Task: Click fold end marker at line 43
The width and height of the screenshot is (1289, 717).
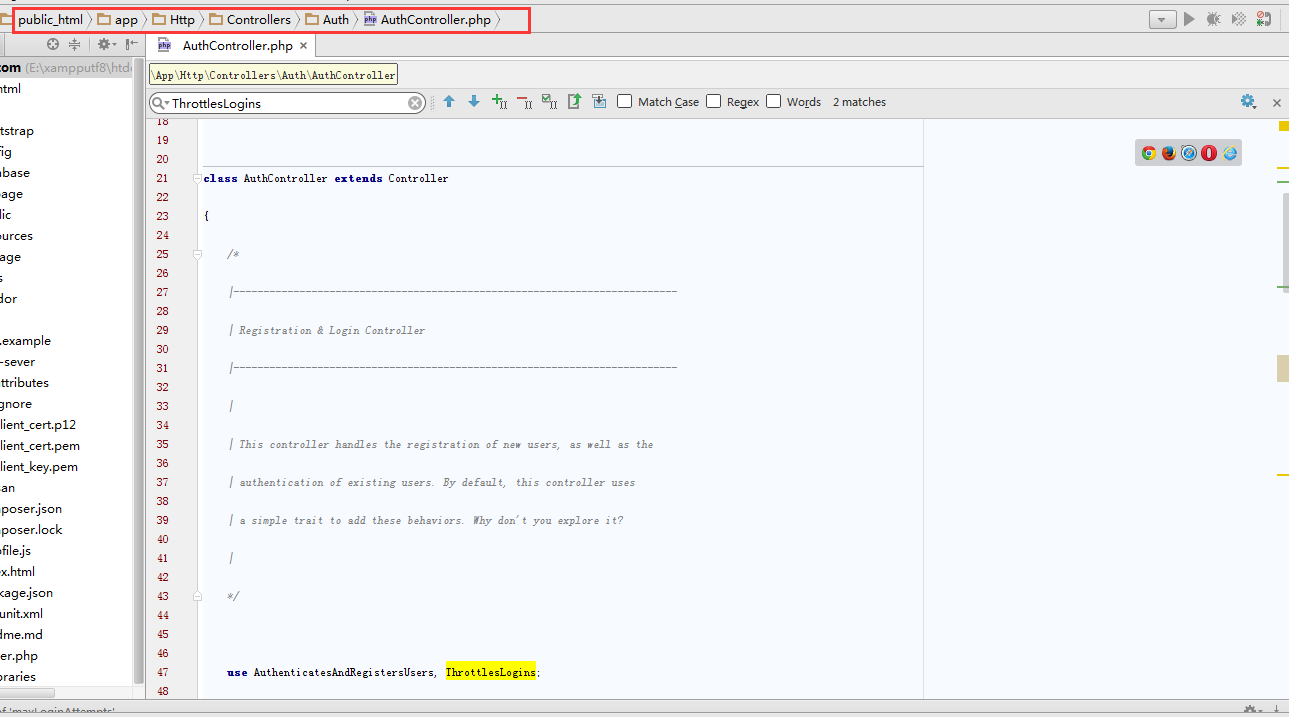Action: (197, 596)
